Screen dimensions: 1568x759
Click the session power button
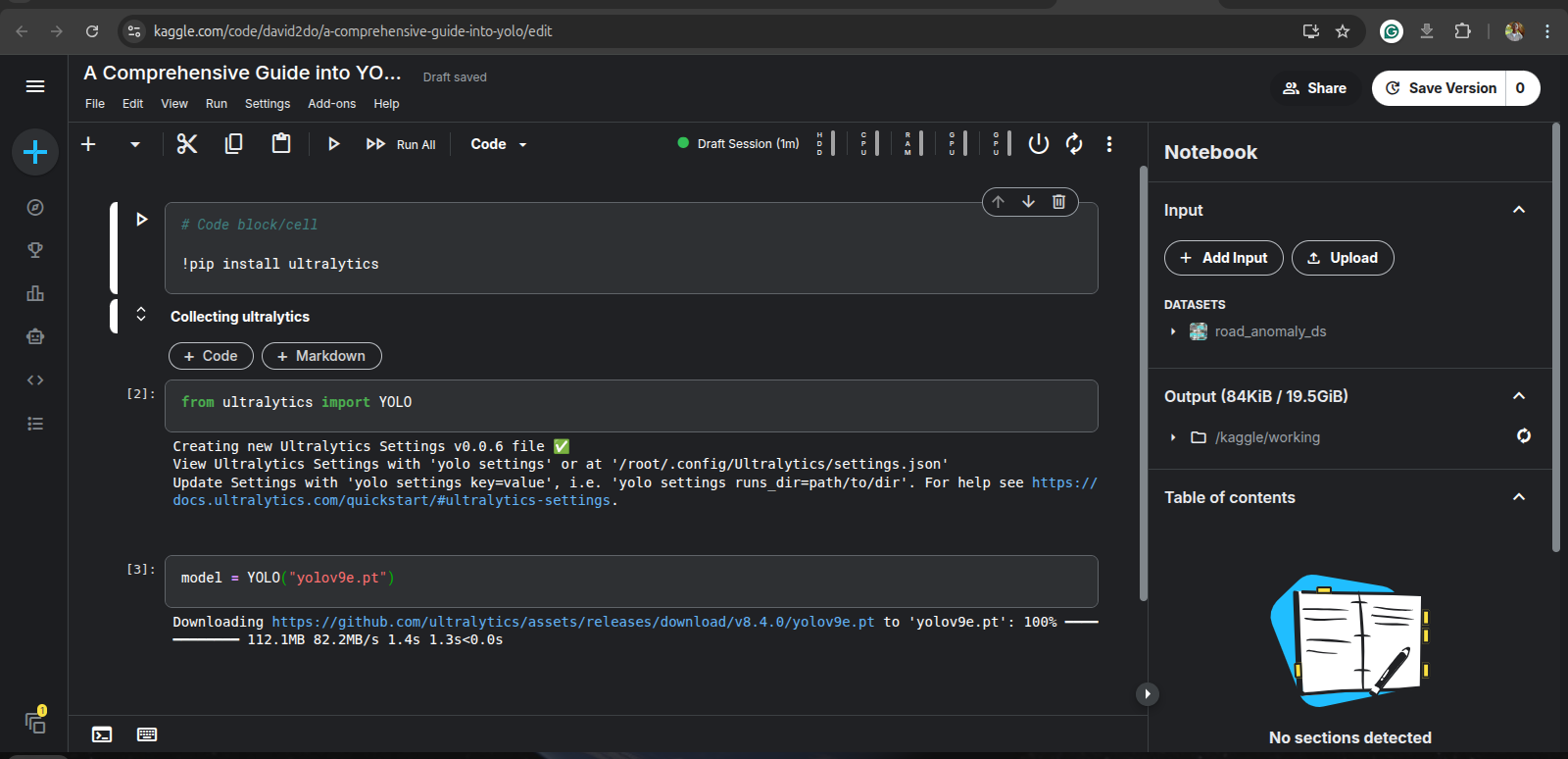1039,144
